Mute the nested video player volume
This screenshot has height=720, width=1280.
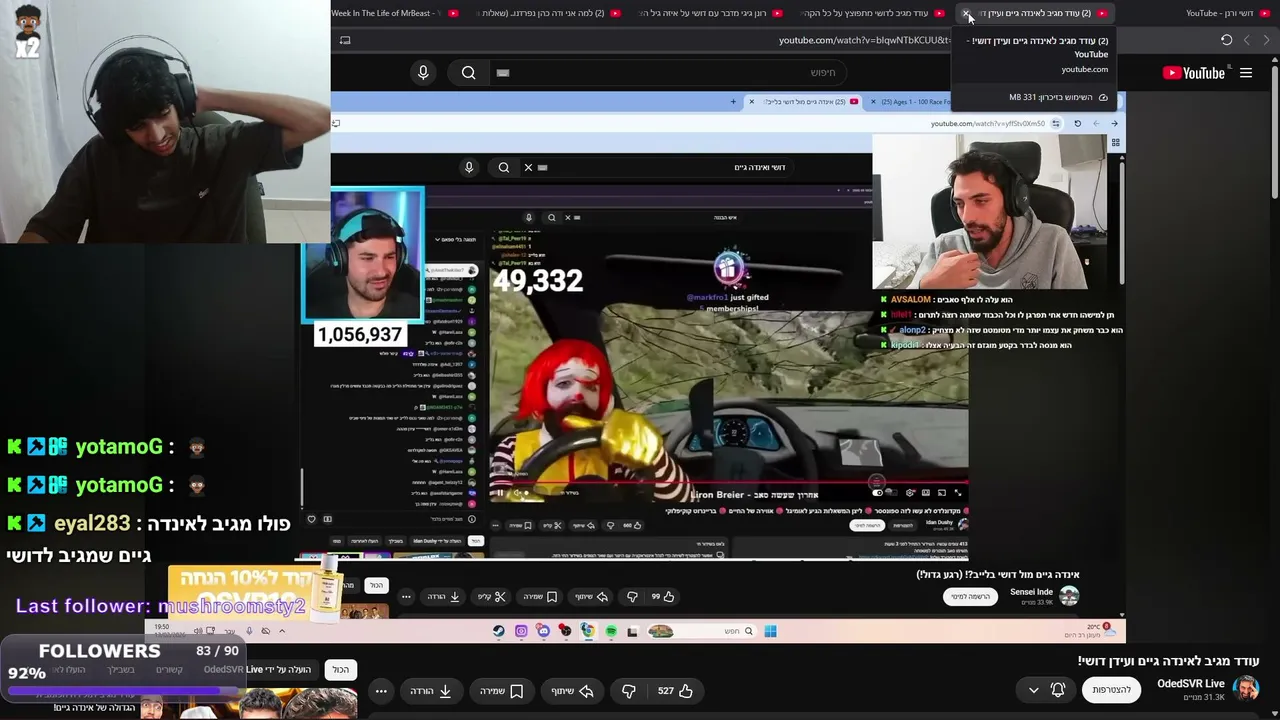pos(518,493)
